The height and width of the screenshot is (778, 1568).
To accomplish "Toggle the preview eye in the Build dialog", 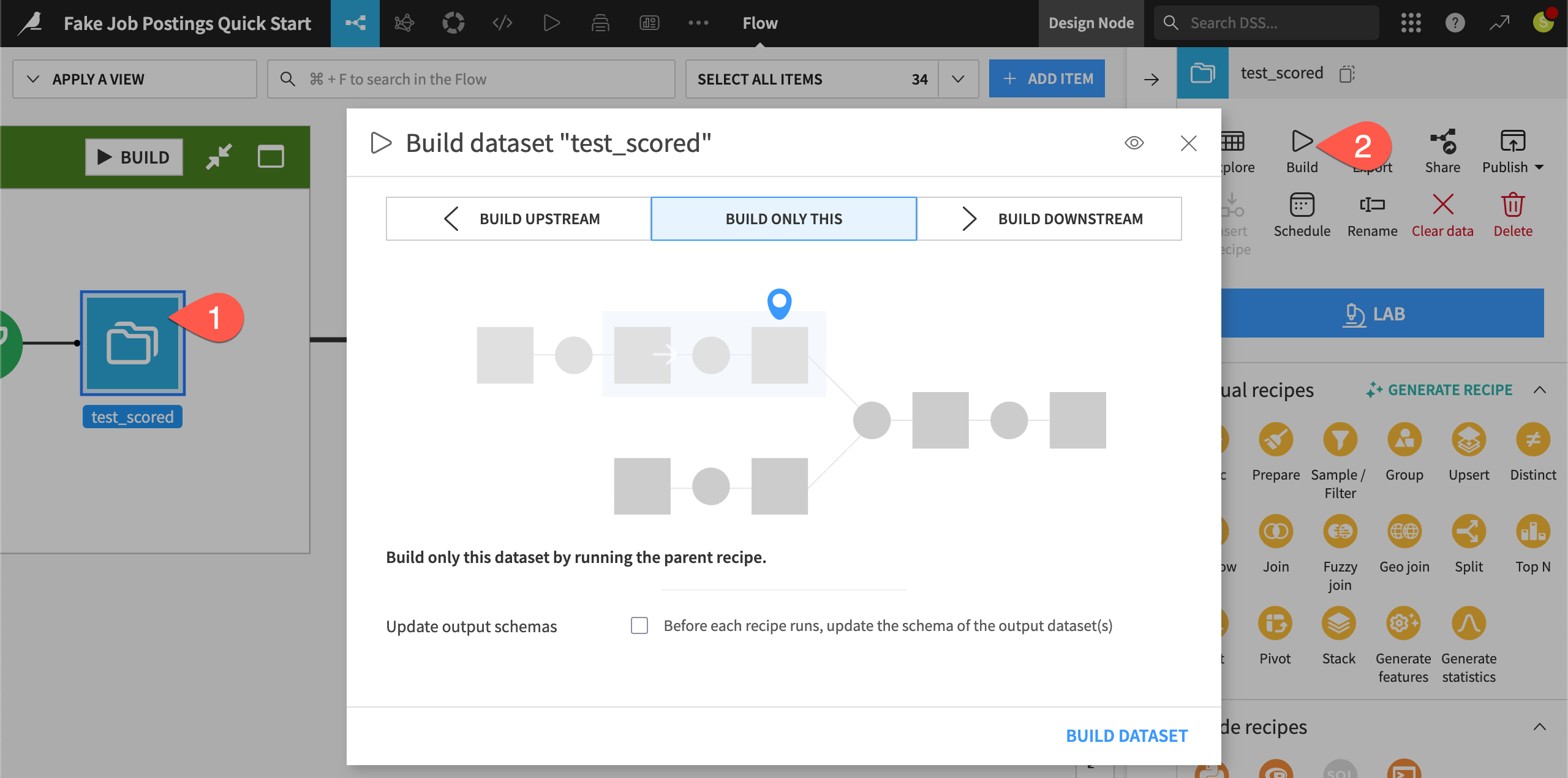I will point(1134,142).
